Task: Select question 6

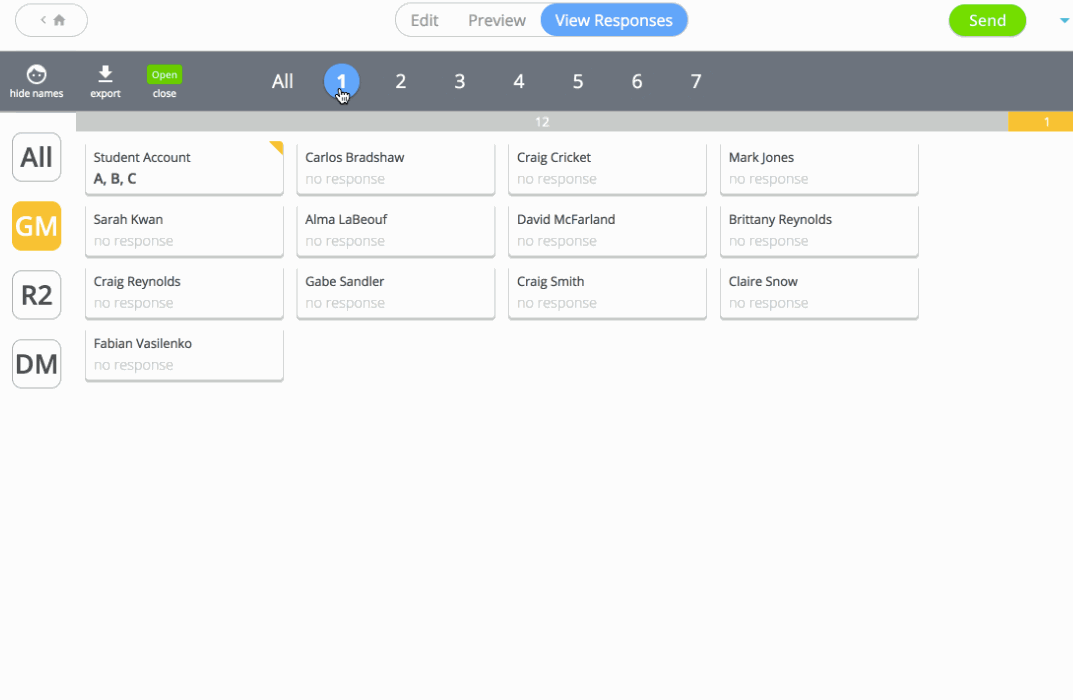Action: pos(636,81)
